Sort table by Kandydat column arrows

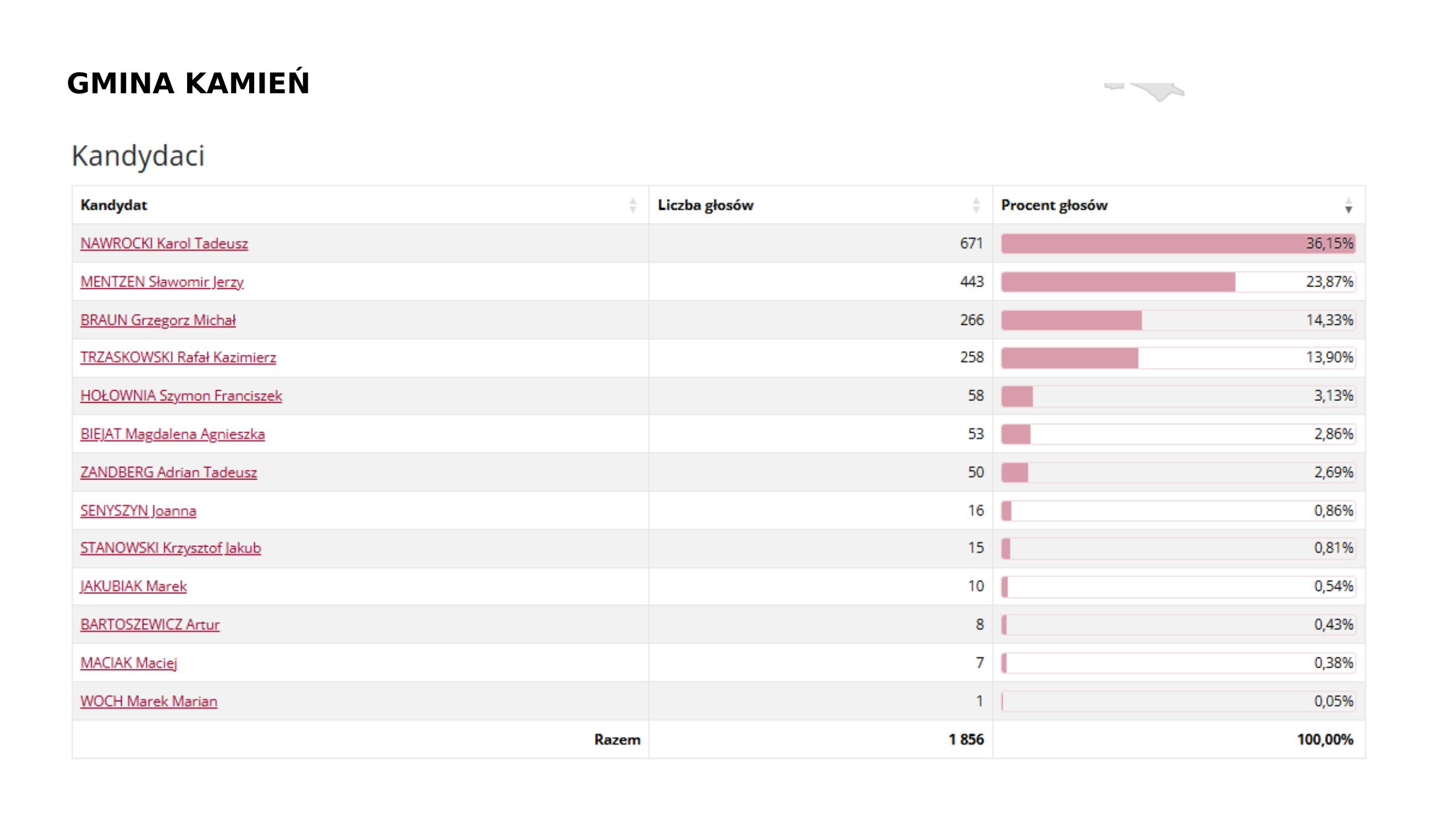click(632, 205)
